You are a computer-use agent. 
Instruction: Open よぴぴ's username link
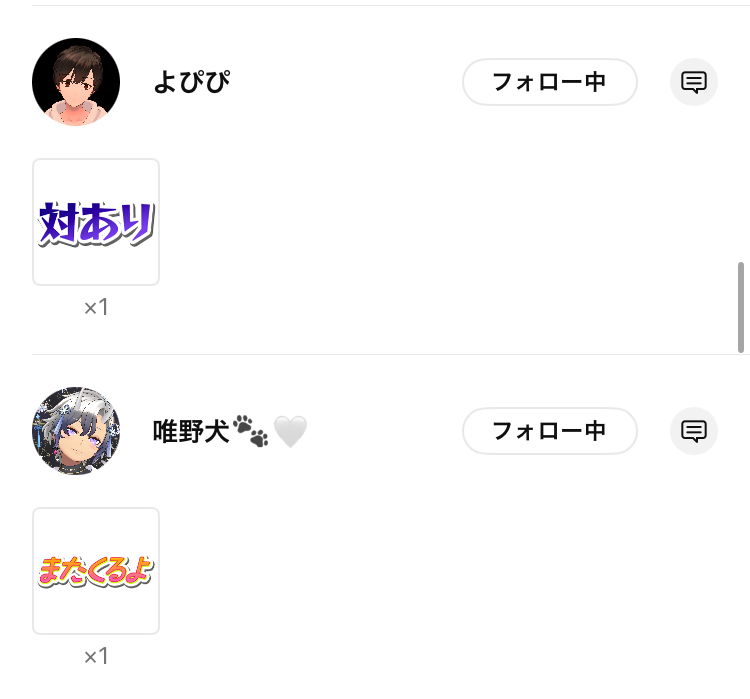coord(192,82)
